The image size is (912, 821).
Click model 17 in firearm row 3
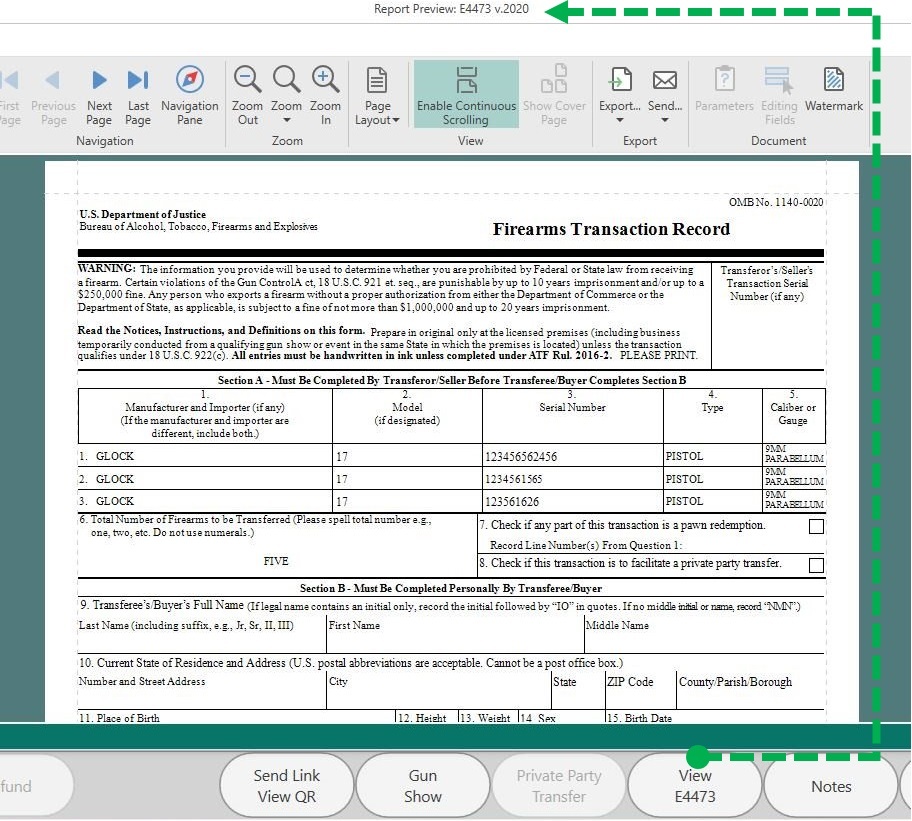342,502
